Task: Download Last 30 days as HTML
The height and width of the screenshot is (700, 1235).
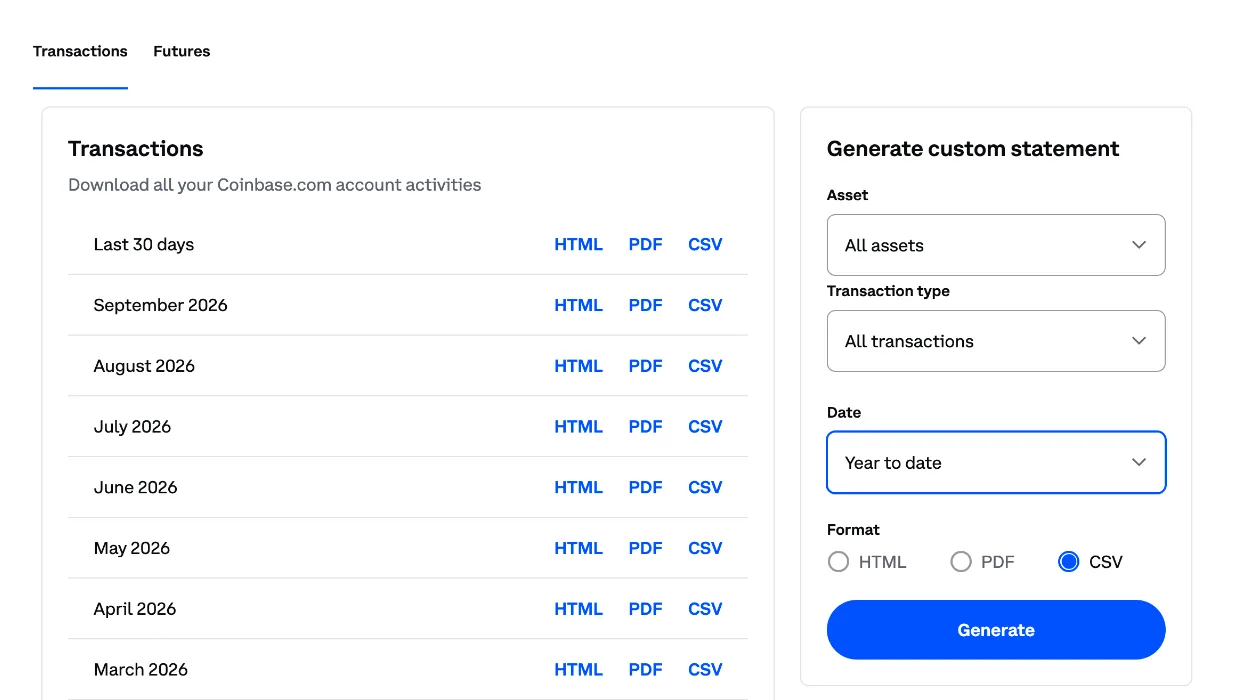Action: pos(578,244)
